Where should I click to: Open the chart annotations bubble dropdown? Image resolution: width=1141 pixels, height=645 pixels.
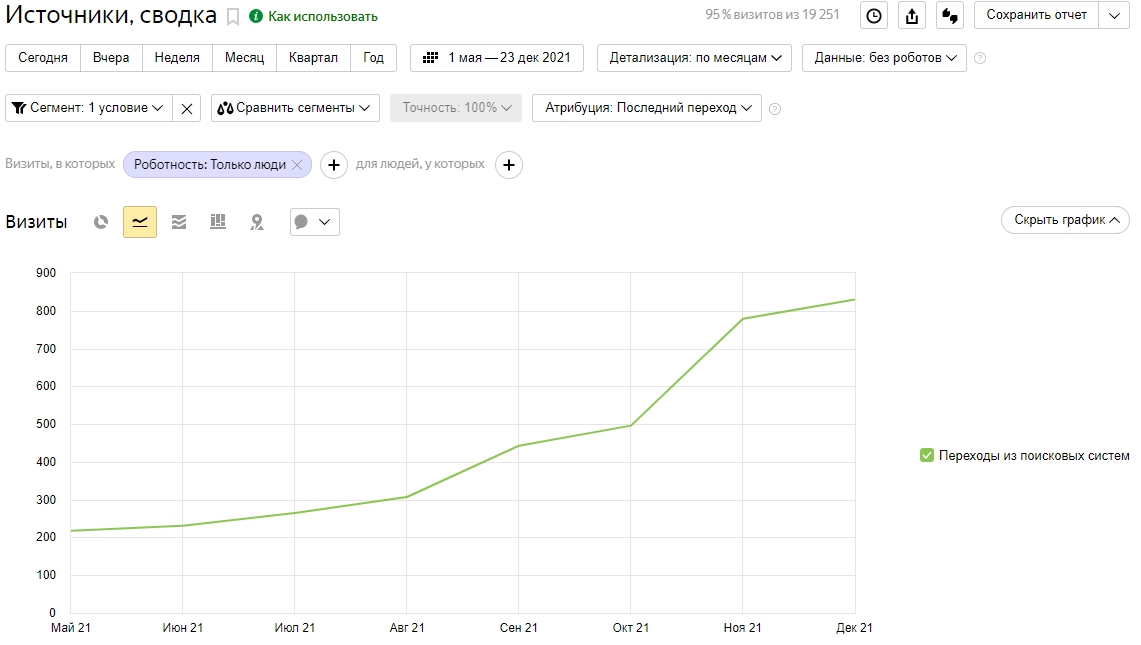(314, 222)
